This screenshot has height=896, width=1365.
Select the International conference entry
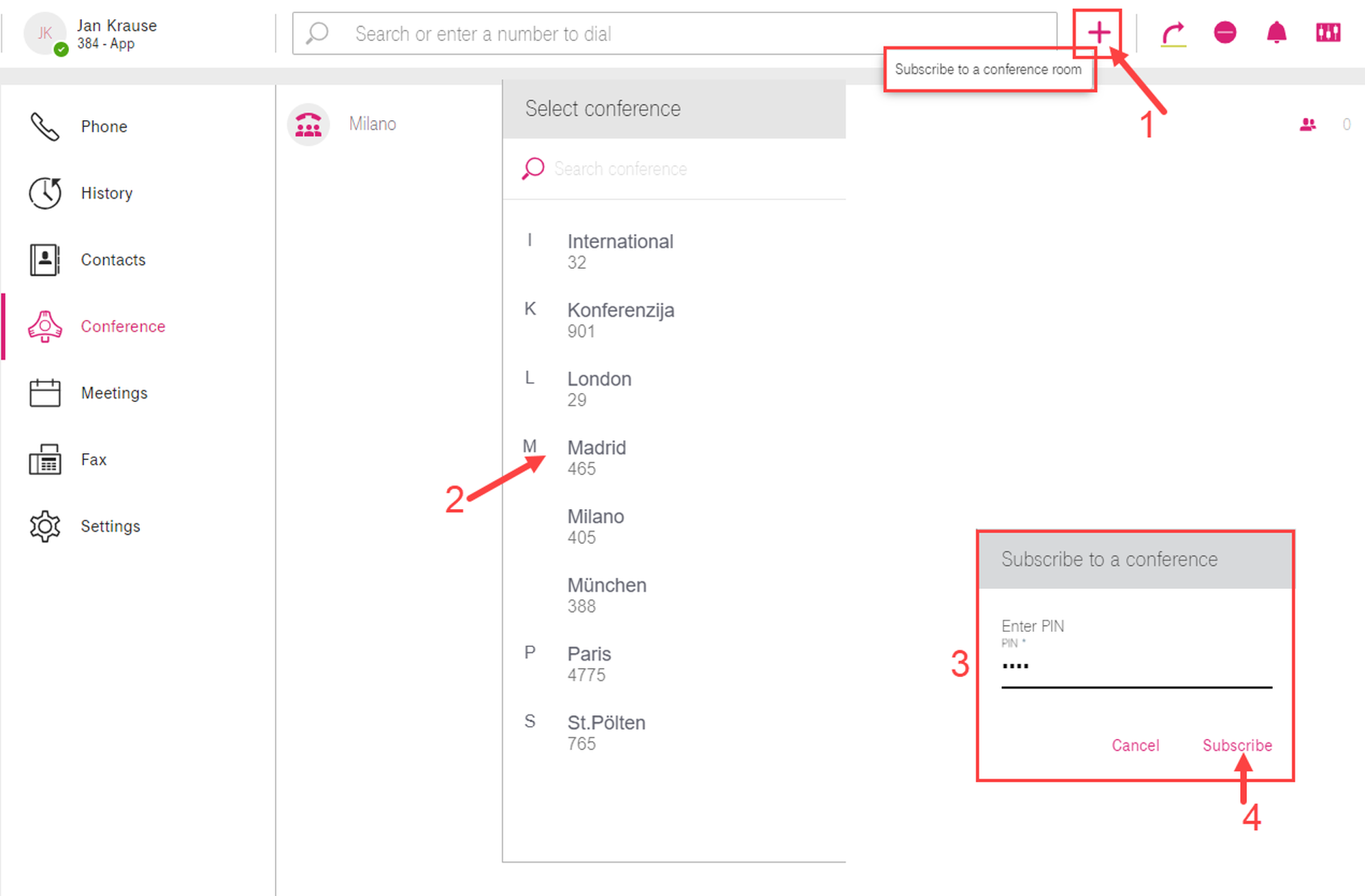pos(620,250)
